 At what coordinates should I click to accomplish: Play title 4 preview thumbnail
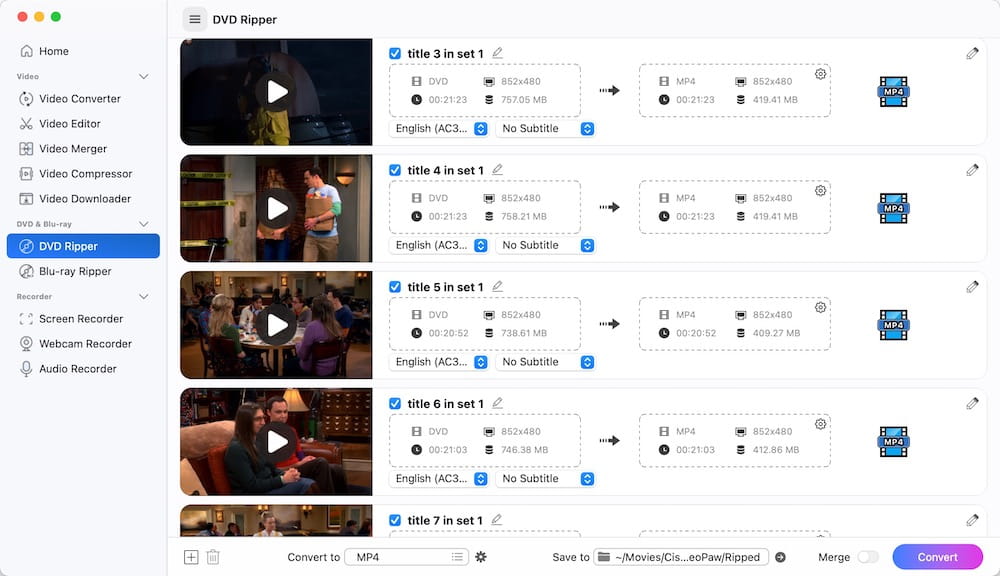[276, 209]
